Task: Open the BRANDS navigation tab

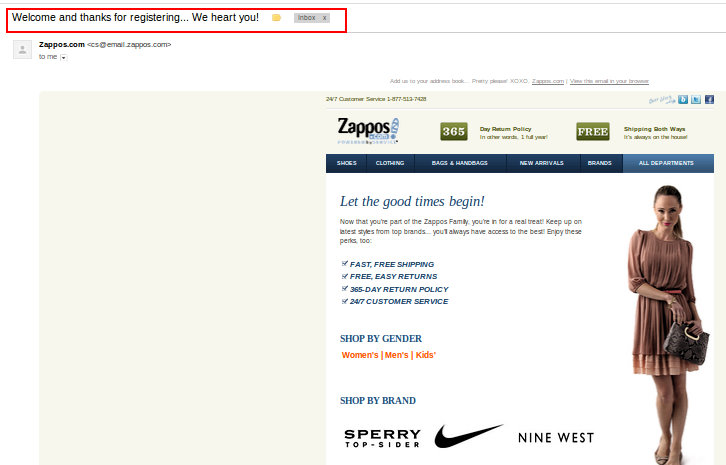Action: (600, 163)
